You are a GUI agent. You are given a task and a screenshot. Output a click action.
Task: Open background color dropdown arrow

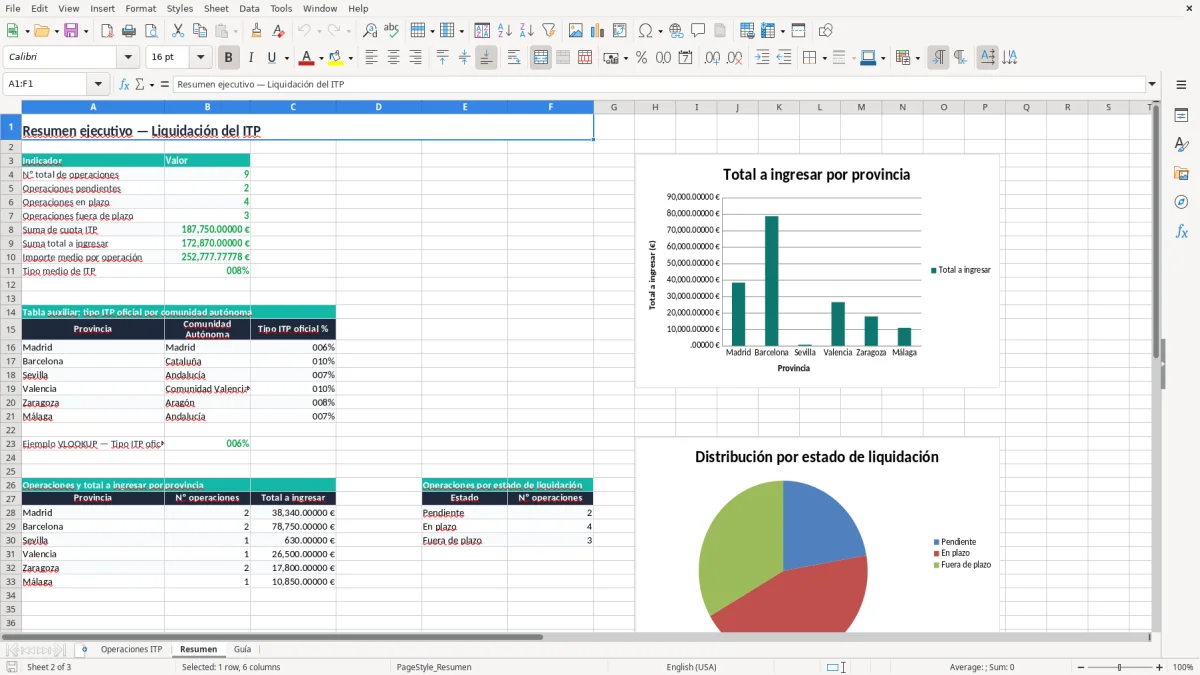[350, 58]
